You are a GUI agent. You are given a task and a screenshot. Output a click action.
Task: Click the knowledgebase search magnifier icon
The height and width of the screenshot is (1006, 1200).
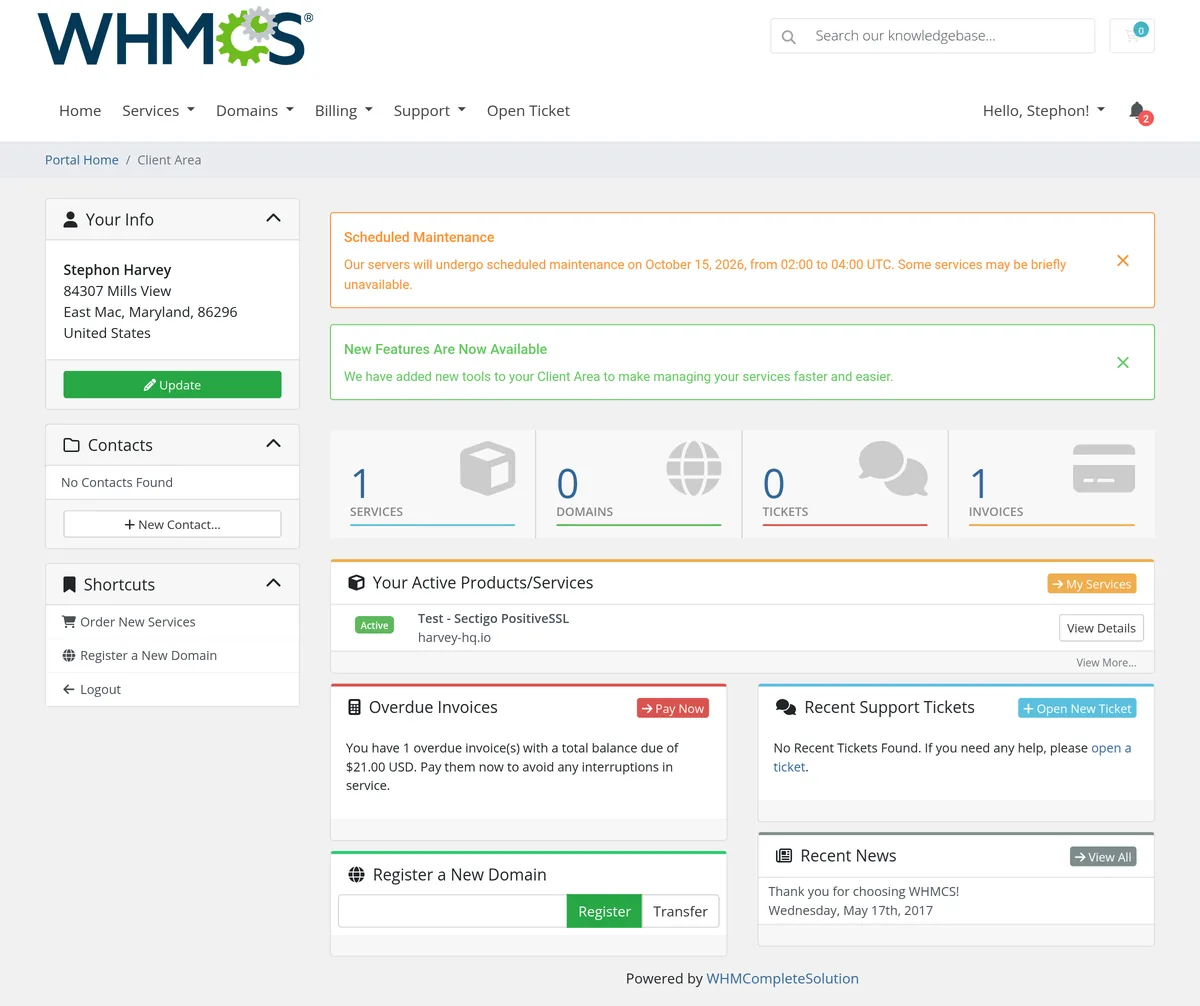(x=789, y=37)
